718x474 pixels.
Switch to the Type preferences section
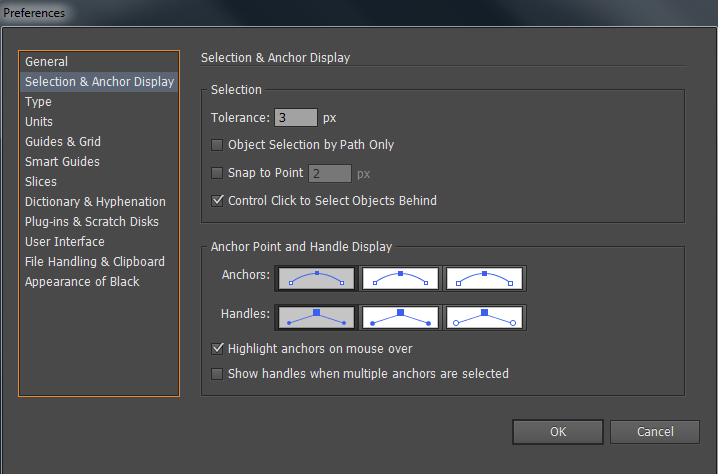[39, 102]
